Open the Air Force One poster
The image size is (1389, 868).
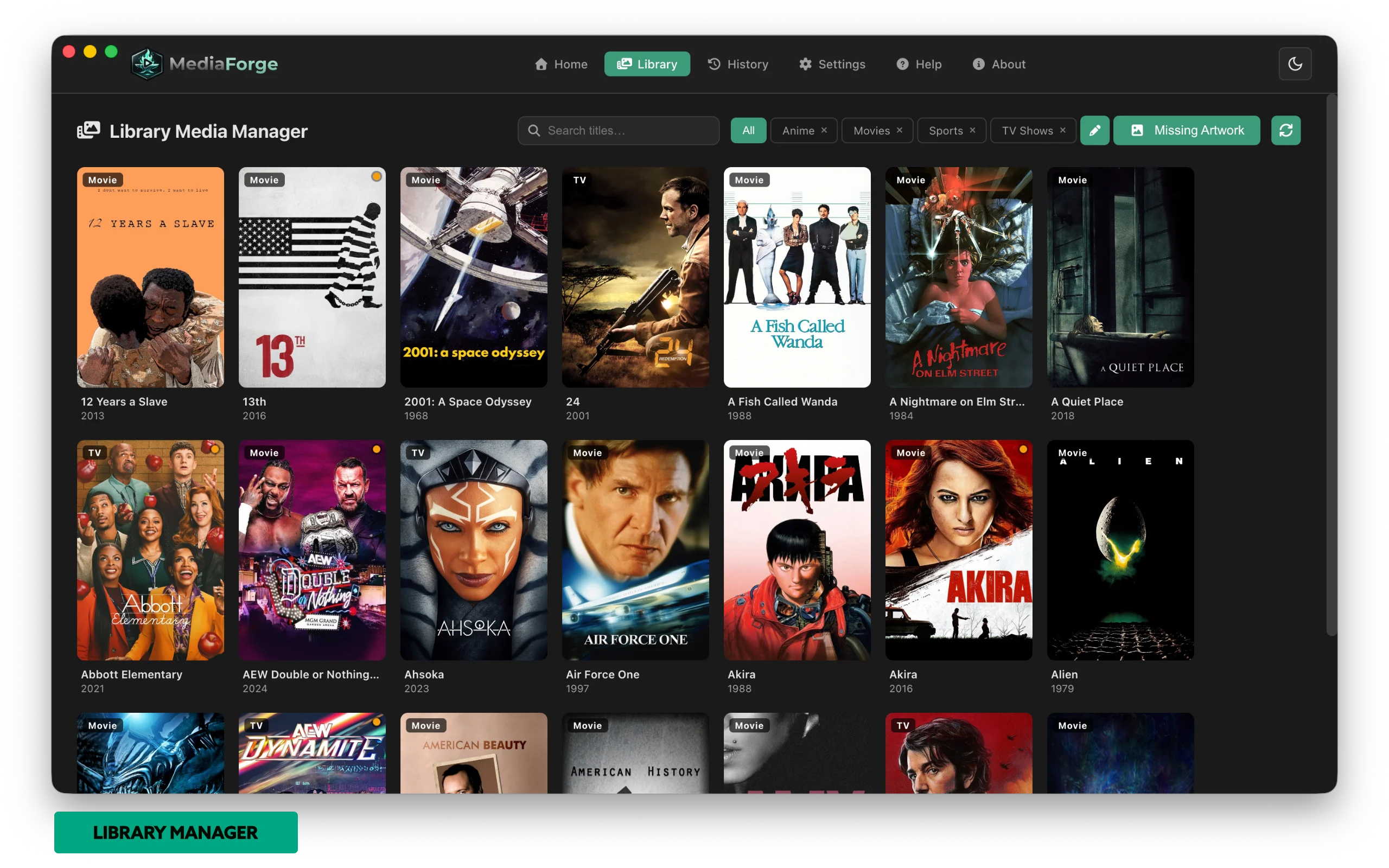(x=635, y=550)
